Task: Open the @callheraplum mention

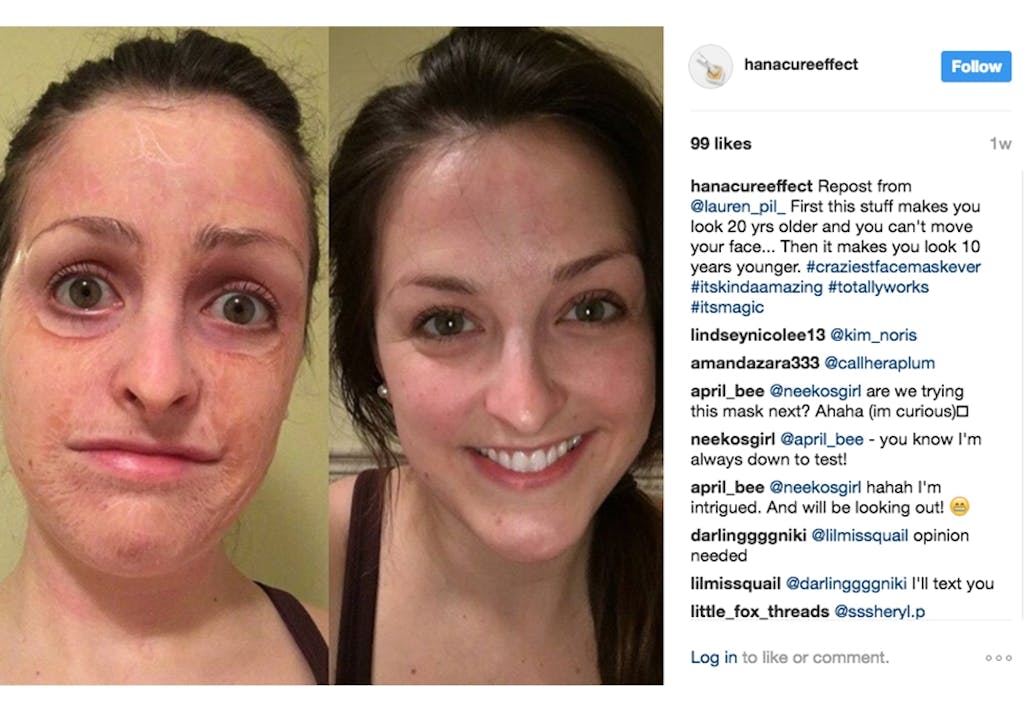Action: click(879, 363)
